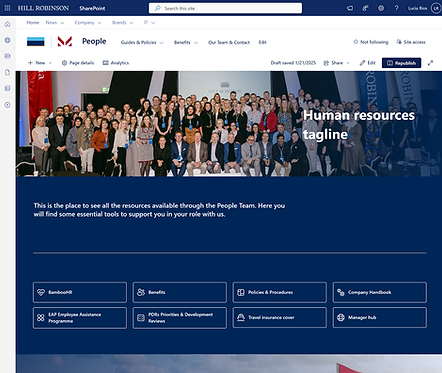Open the BambooHR quick link
The height and width of the screenshot is (373, 442).
80,292
